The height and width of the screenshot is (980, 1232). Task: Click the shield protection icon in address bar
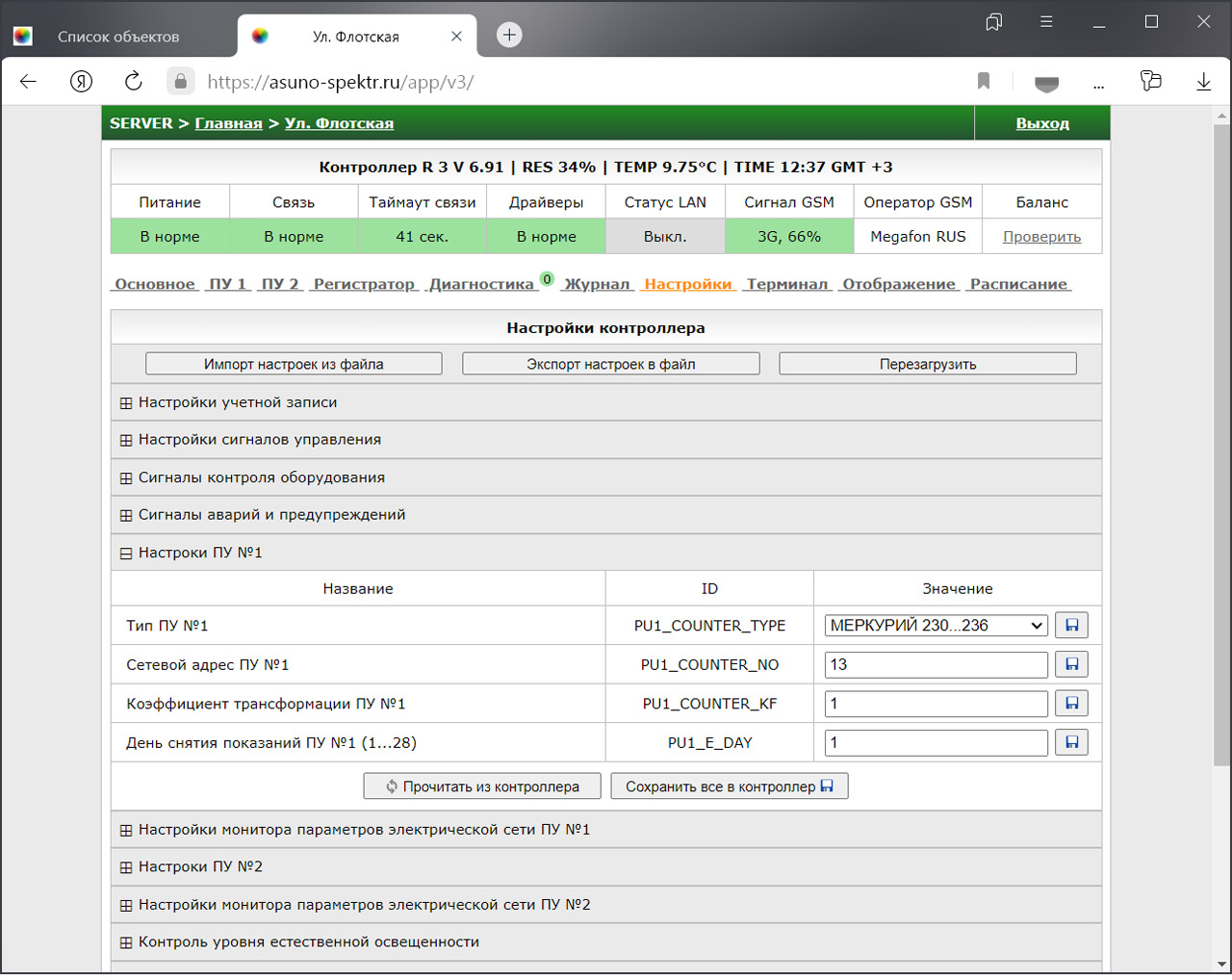pos(1046,83)
